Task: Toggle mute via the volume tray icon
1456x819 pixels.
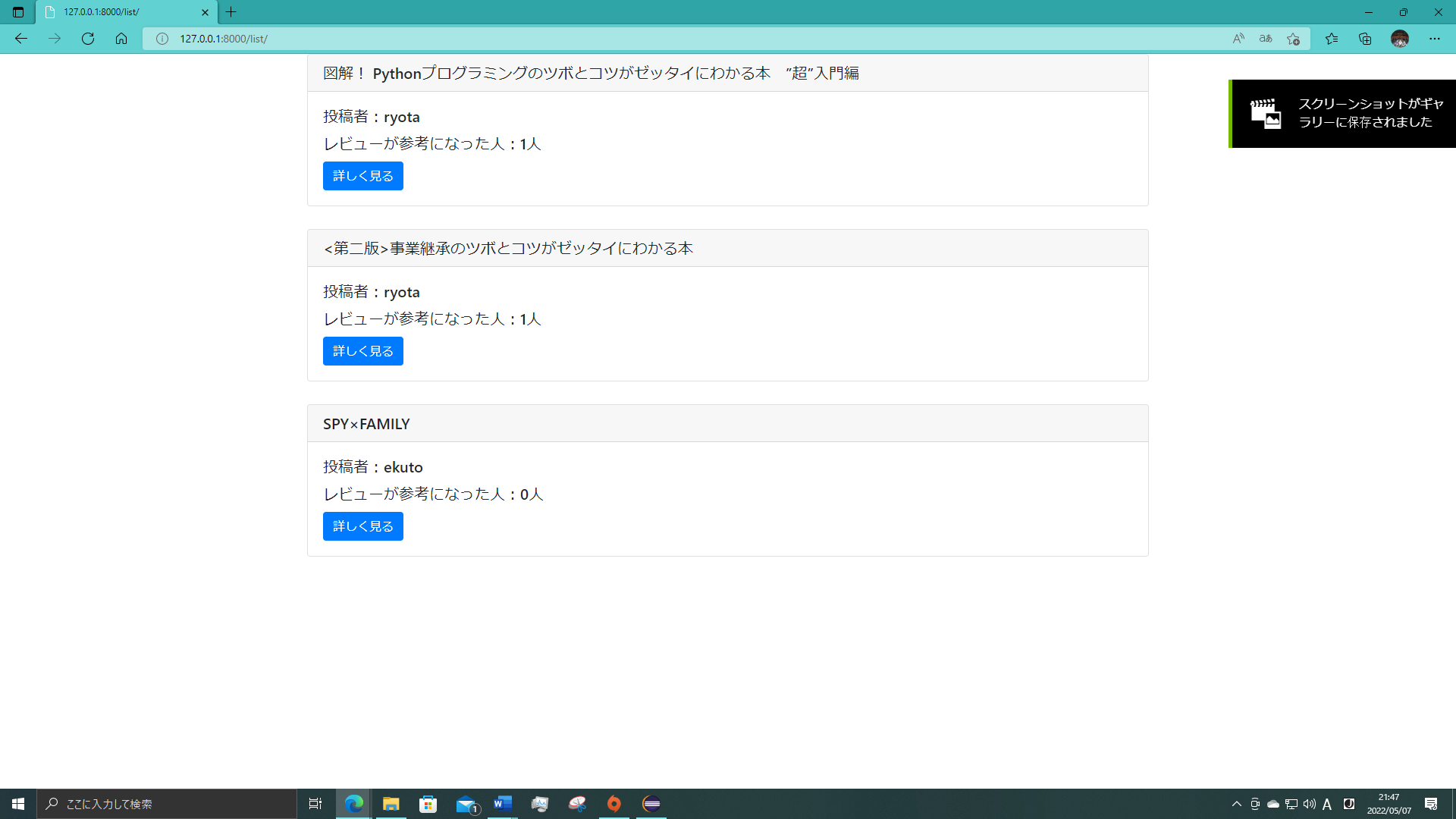Action: click(x=1309, y=805)
